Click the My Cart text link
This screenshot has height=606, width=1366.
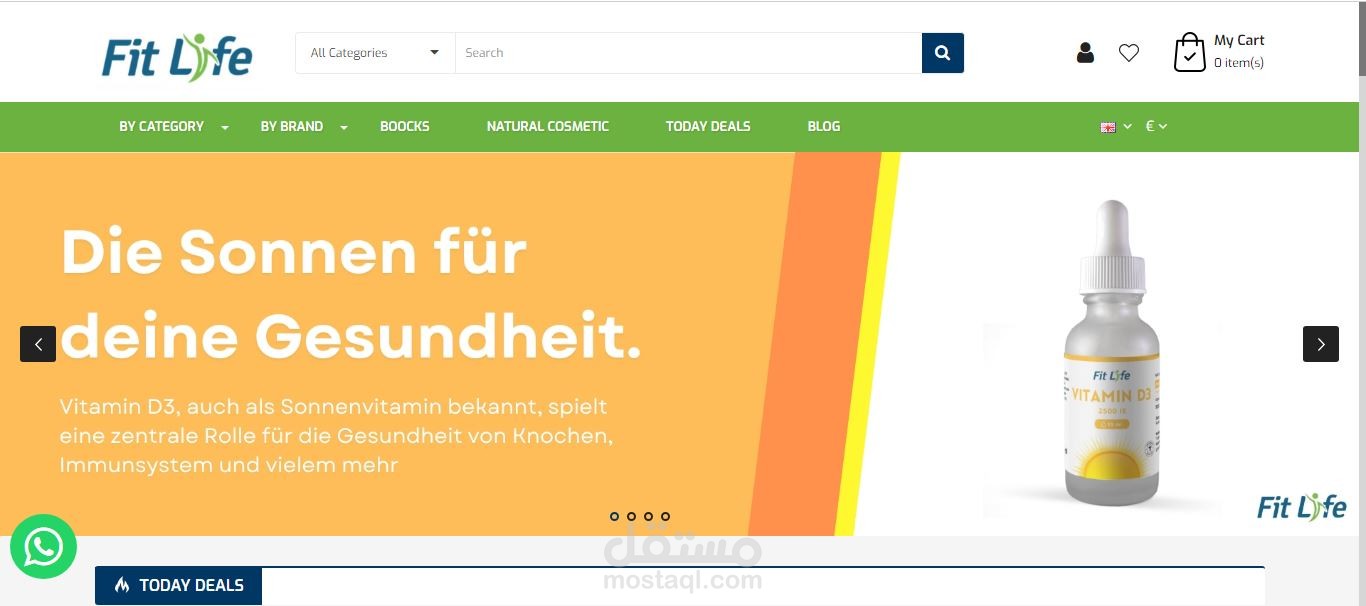click(1239, 40)
